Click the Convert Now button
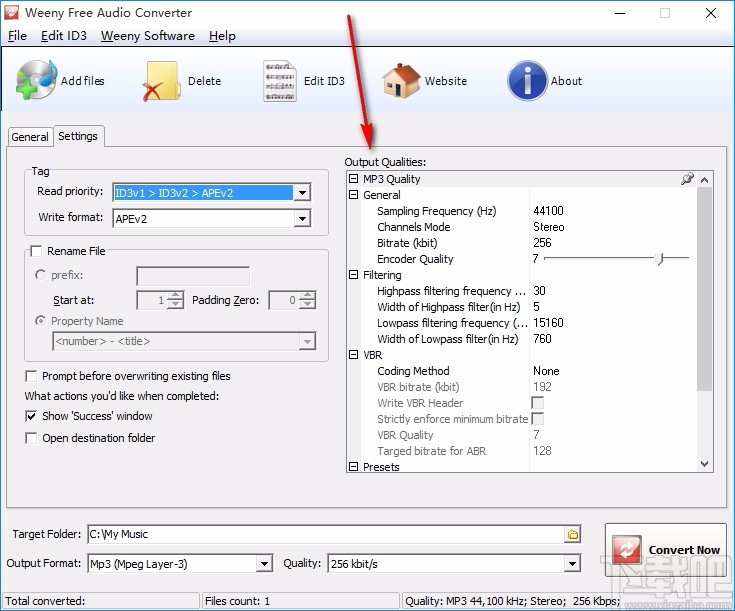 (666, 550)
